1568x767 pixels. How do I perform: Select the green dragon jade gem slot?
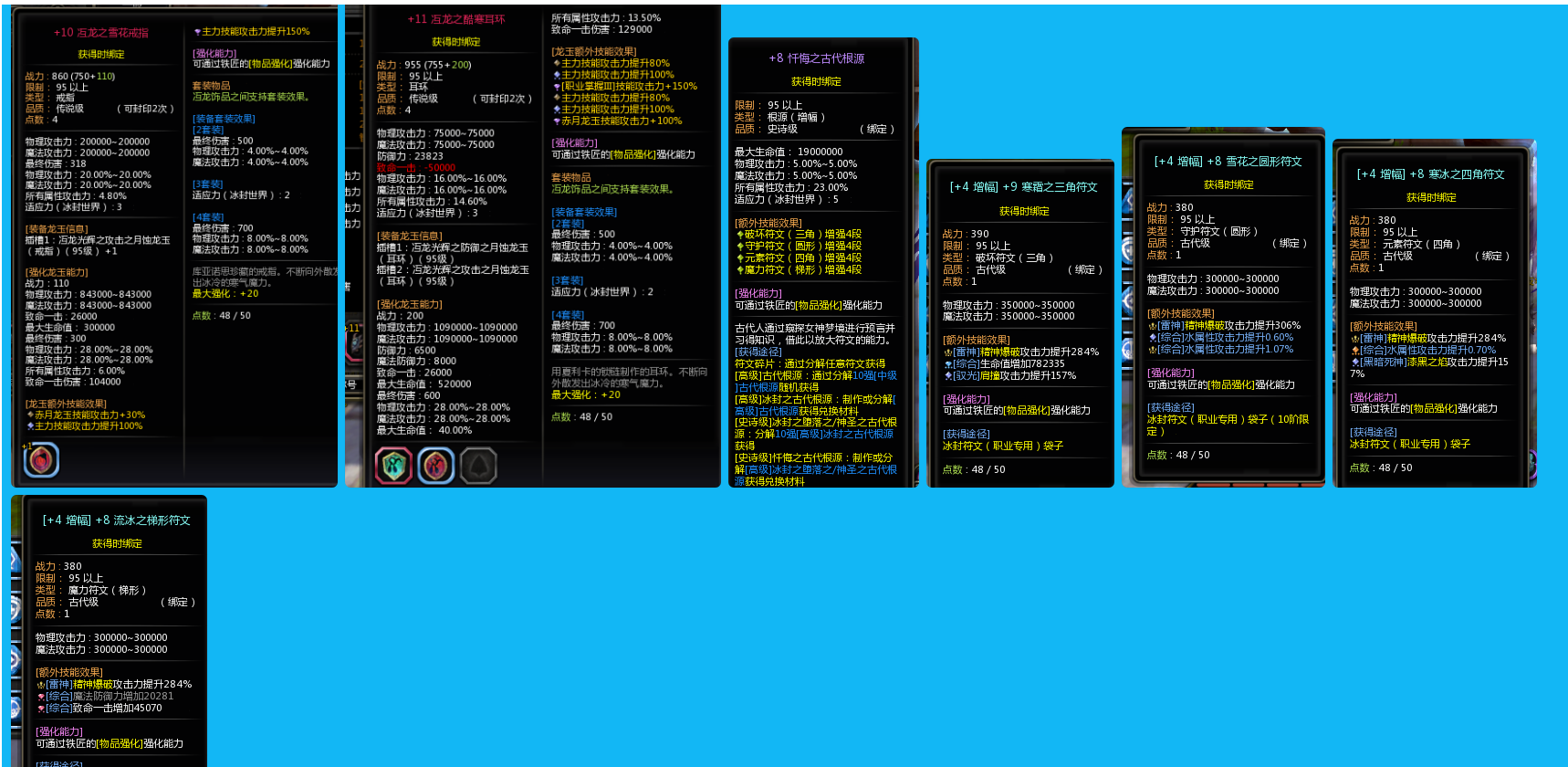(394, 466)
